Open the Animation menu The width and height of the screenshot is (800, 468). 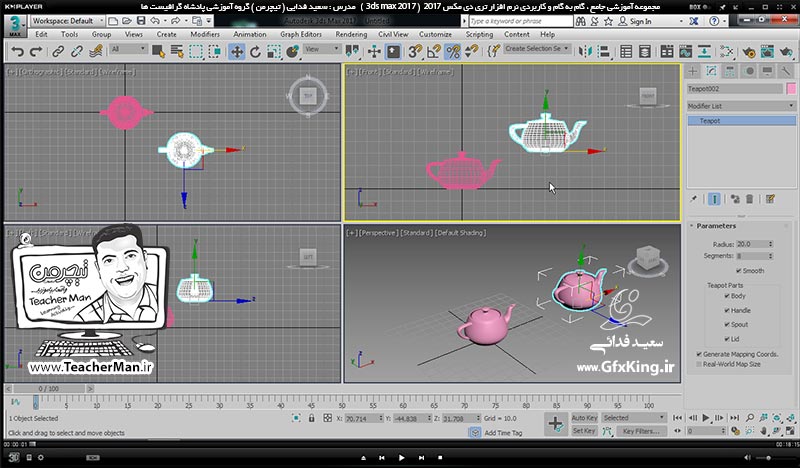249,34
